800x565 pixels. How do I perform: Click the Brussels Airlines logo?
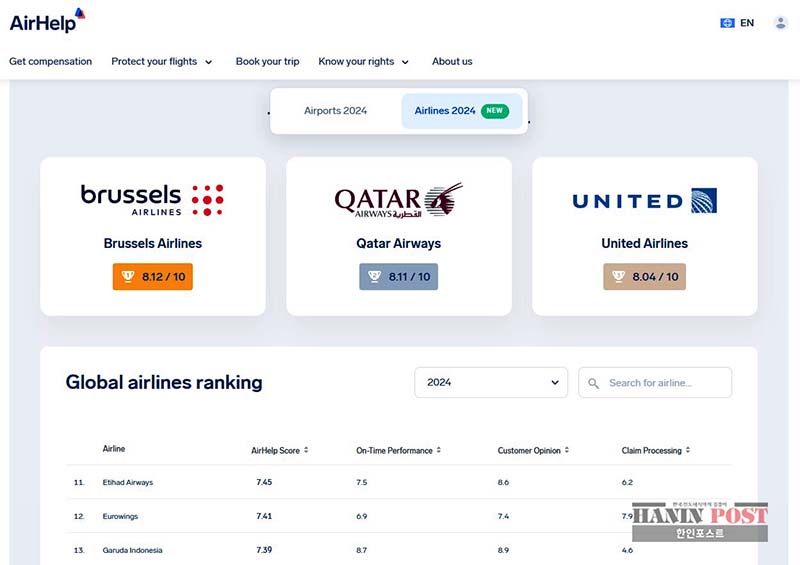(x=152, y=199)
